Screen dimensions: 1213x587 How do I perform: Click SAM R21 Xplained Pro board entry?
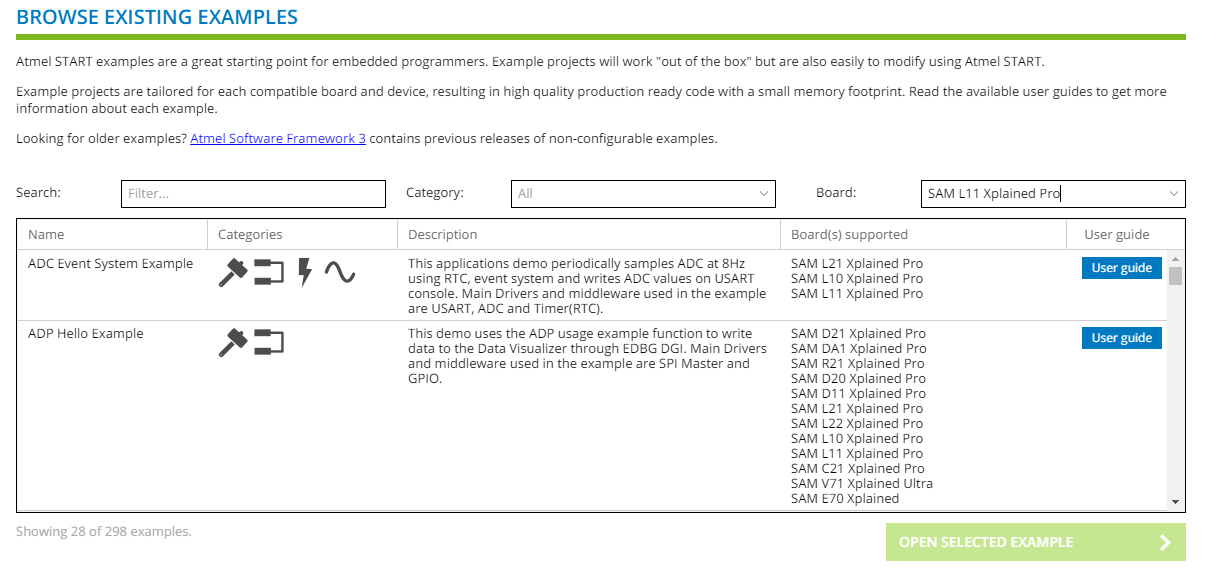[858, 364]
